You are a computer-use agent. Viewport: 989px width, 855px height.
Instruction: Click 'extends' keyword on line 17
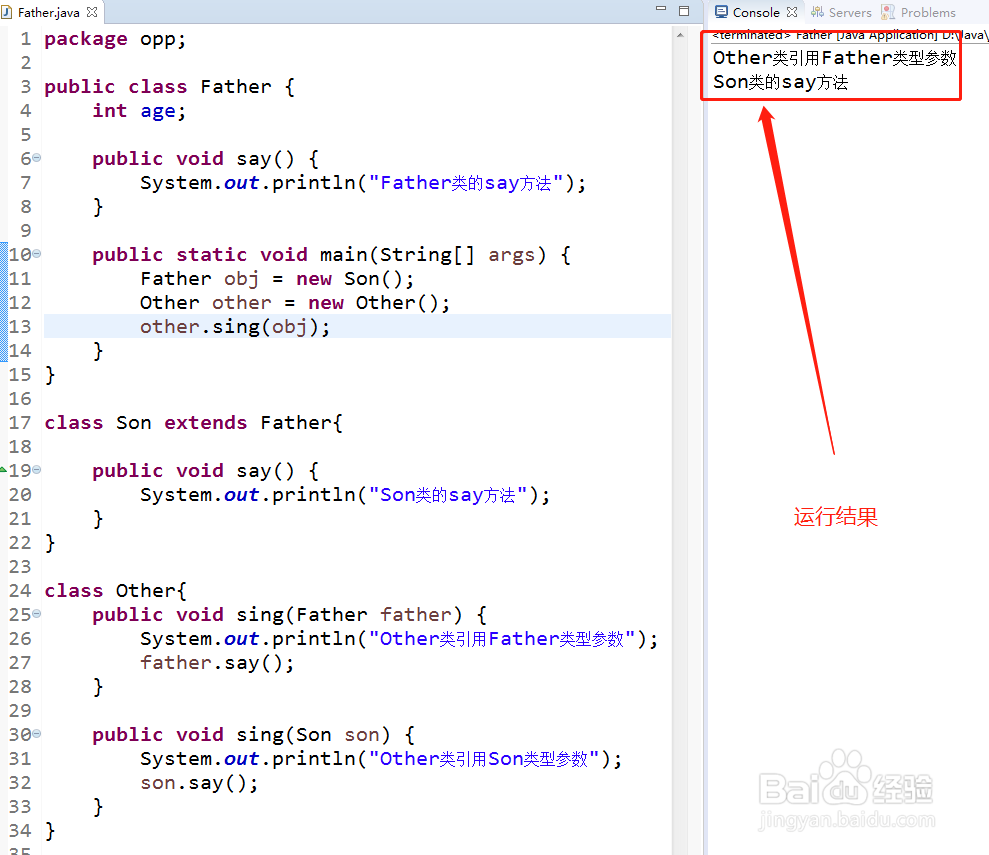tap(206, 422)
